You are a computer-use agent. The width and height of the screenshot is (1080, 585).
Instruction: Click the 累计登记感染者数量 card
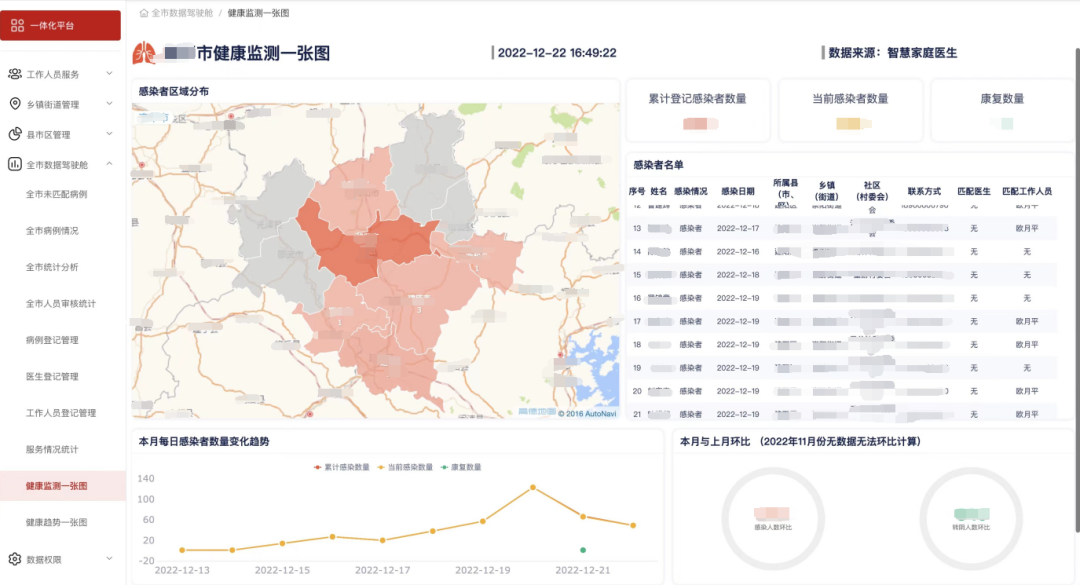pyautogui.click(x=698, y=110)
